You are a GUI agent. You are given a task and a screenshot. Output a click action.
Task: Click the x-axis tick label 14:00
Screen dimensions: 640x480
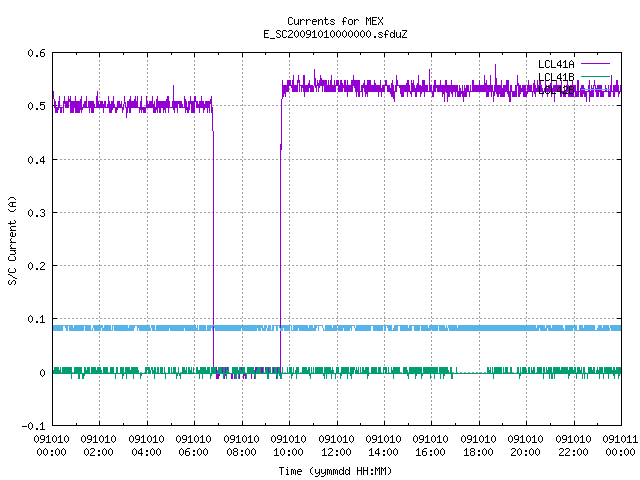tap(383, 452)
